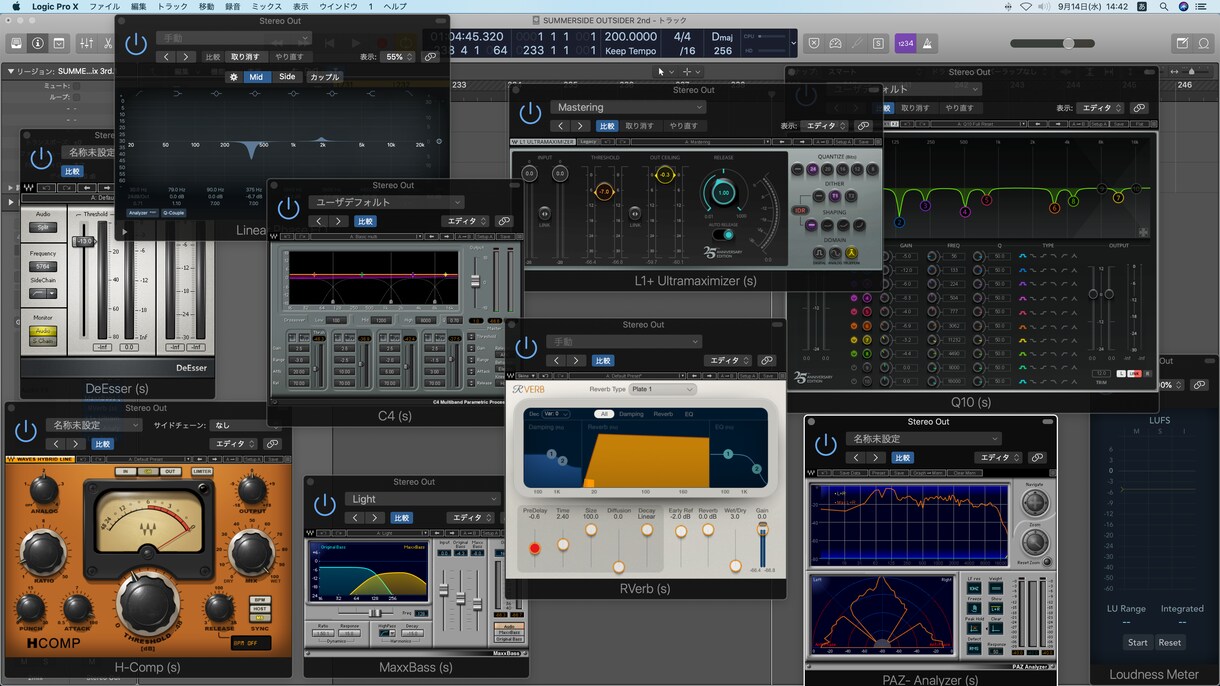Open Mastering preset dropdown in L1+ Ultramaximizer

pos(628,107)
